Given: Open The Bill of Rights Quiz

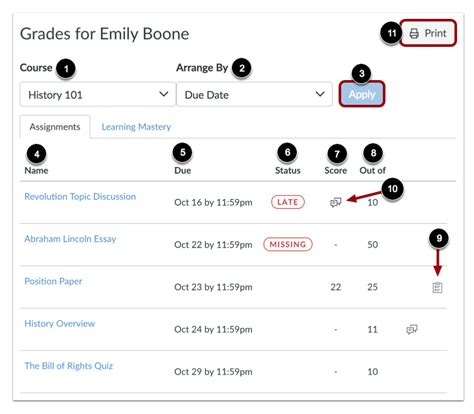Looking at the screenshot, I should (69, 366).
